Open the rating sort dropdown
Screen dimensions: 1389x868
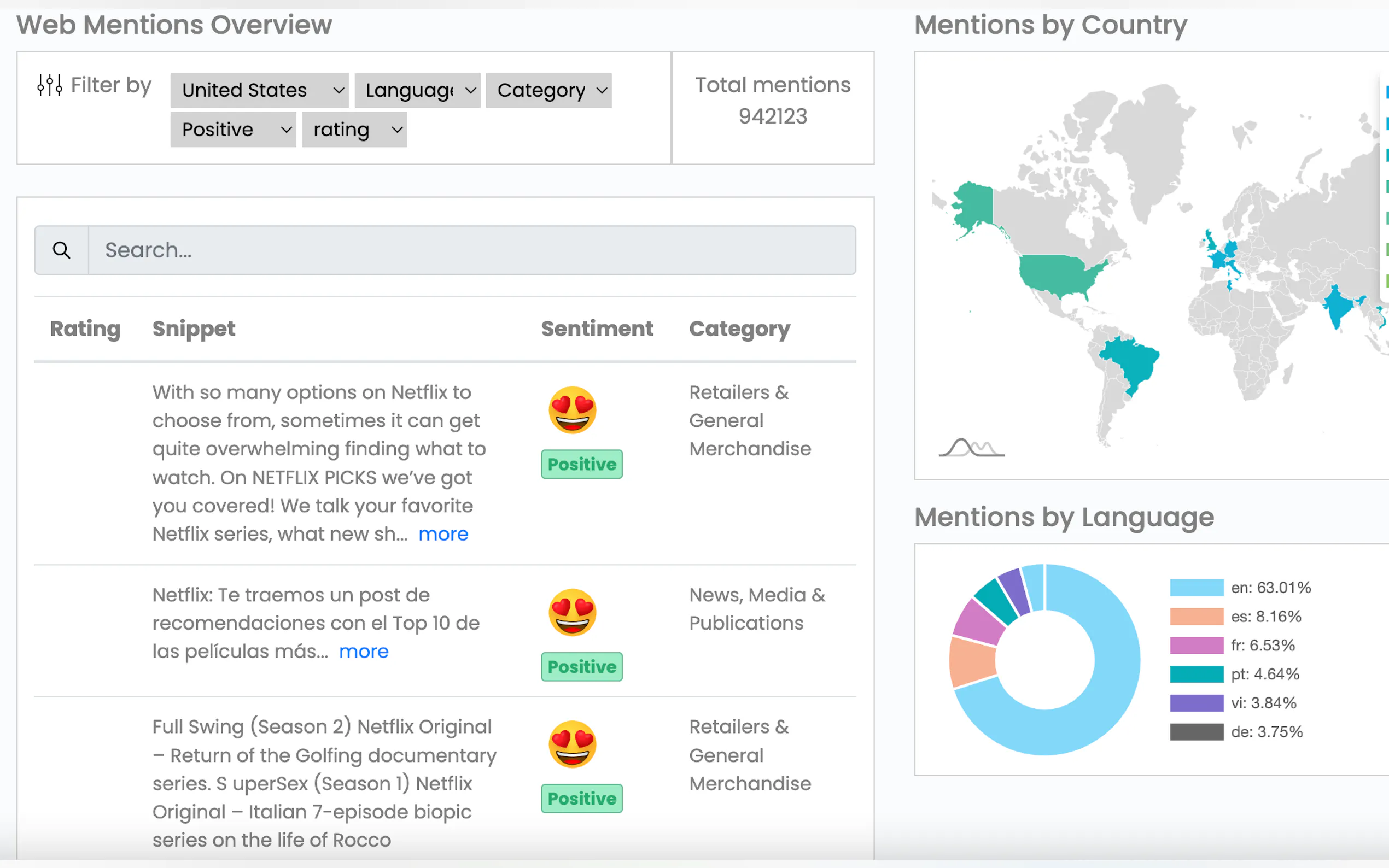(354, 130)
